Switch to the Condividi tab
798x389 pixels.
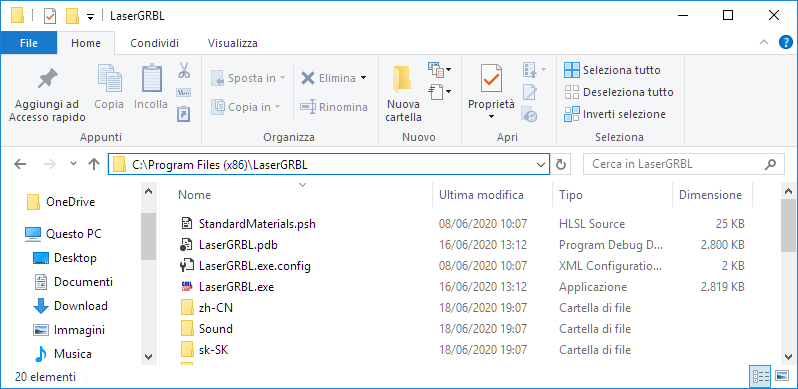(x=154, y=43)
